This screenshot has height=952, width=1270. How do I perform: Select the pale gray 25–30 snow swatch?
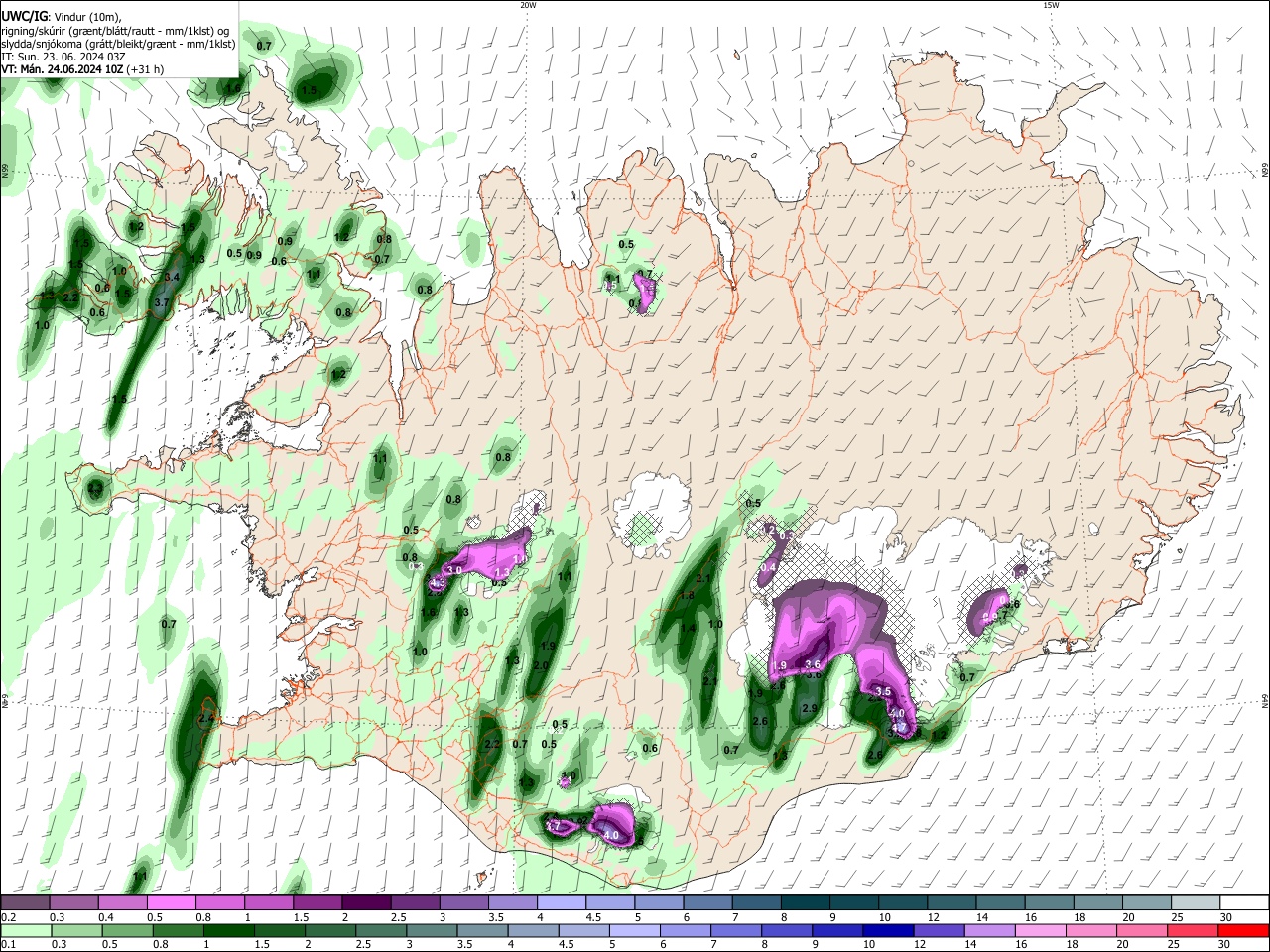point(1195,903)
